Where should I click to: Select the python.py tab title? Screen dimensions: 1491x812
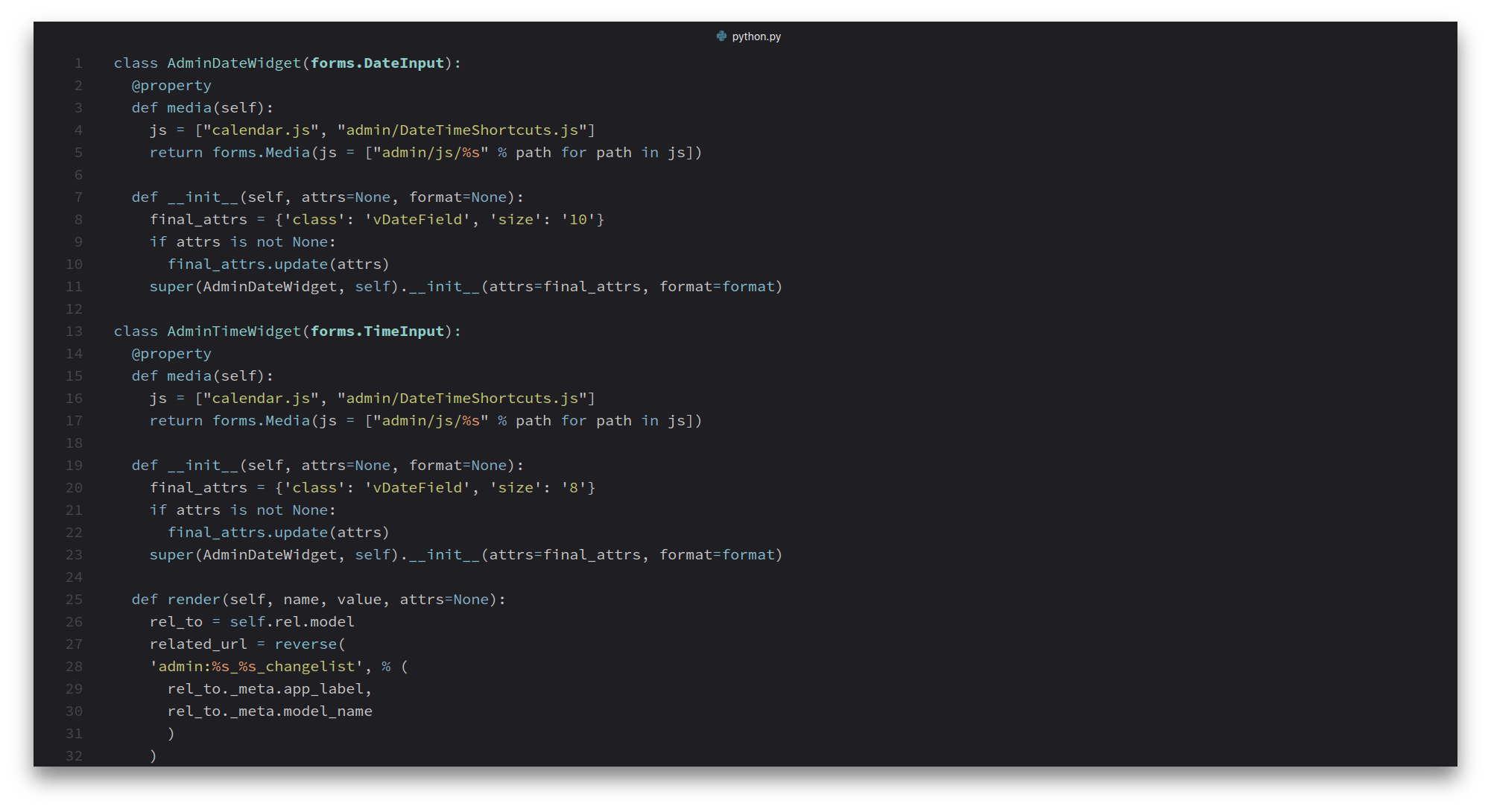point(756,37)
